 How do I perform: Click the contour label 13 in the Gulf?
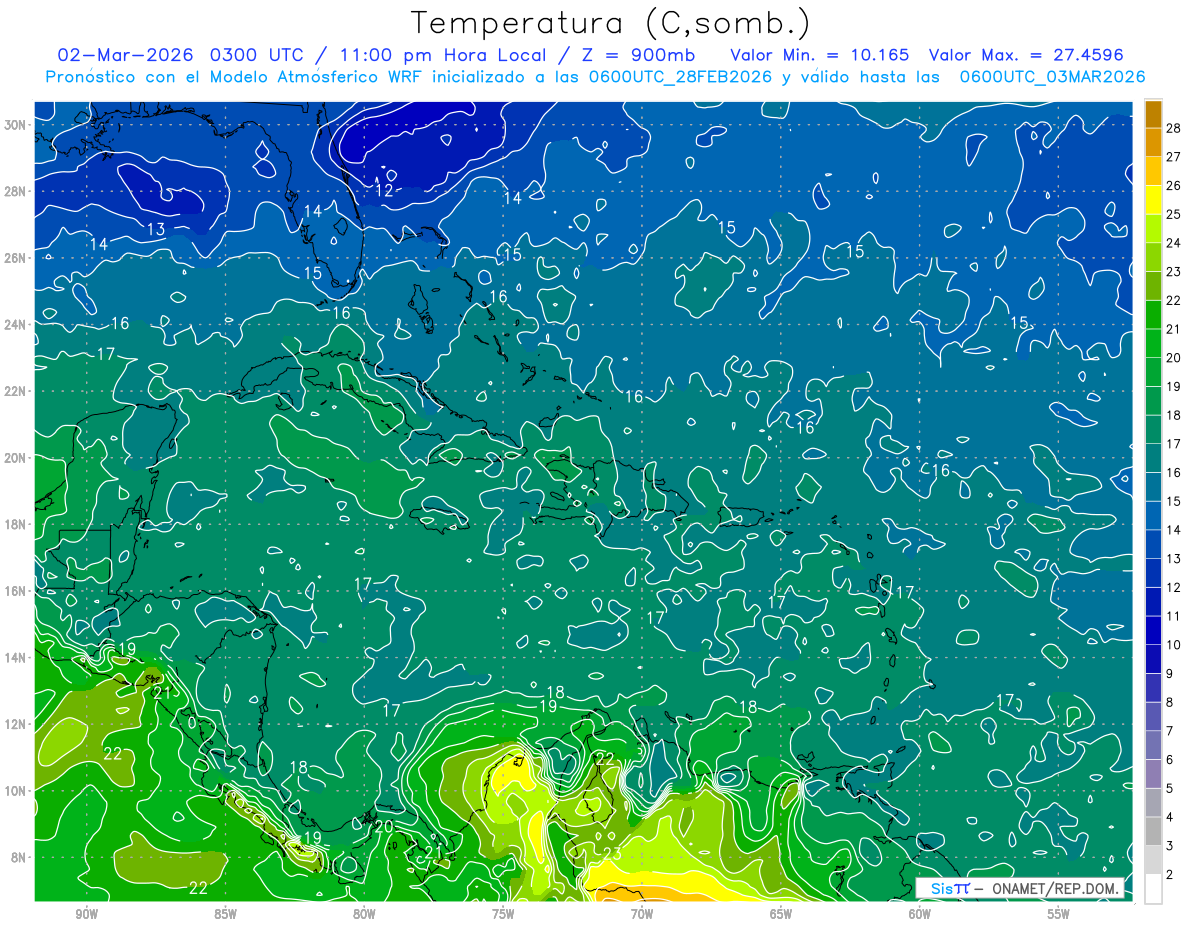[156, 229]
